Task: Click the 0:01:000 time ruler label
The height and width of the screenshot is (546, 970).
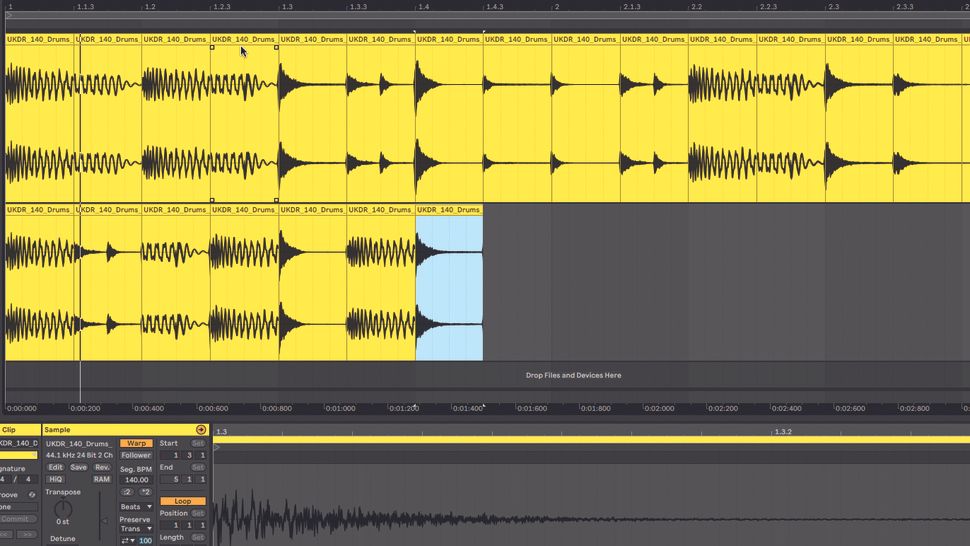Action: (340, 408)
